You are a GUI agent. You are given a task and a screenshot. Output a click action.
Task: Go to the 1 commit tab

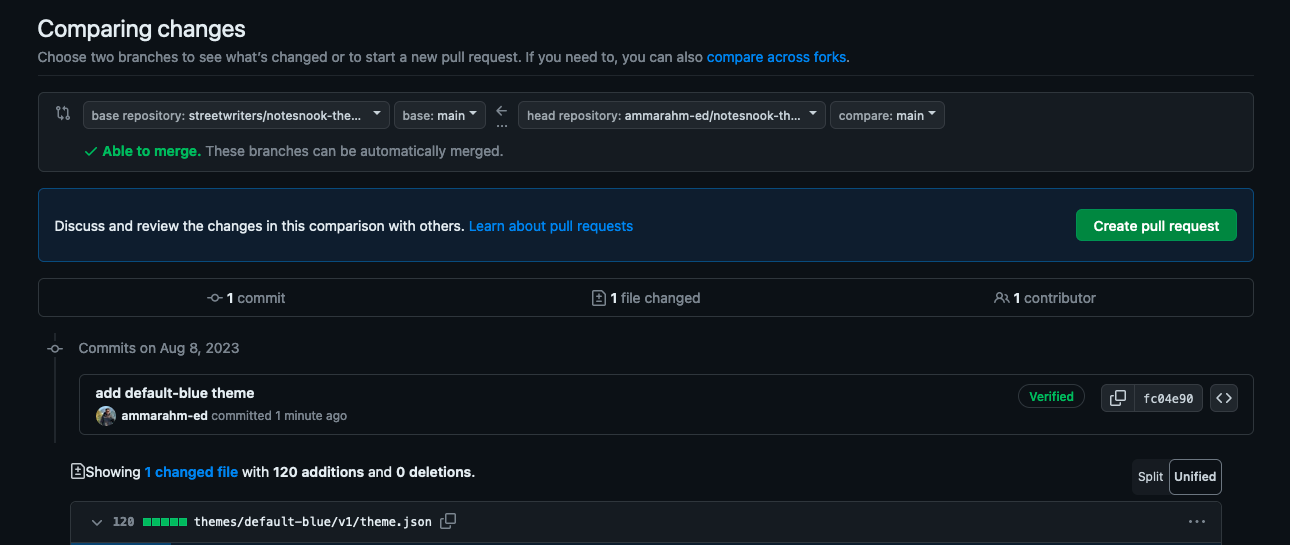(x=246, y=298)
